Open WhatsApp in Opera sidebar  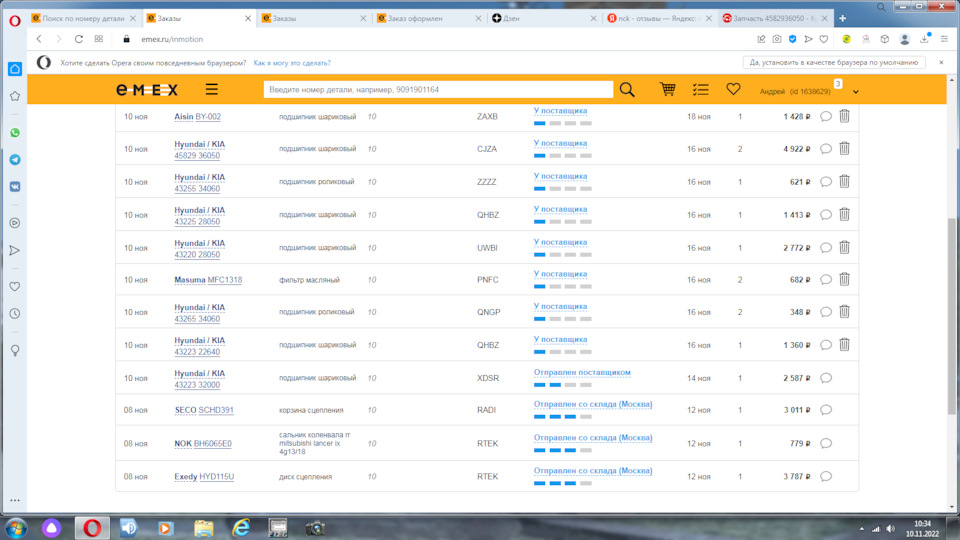(15, 133)
